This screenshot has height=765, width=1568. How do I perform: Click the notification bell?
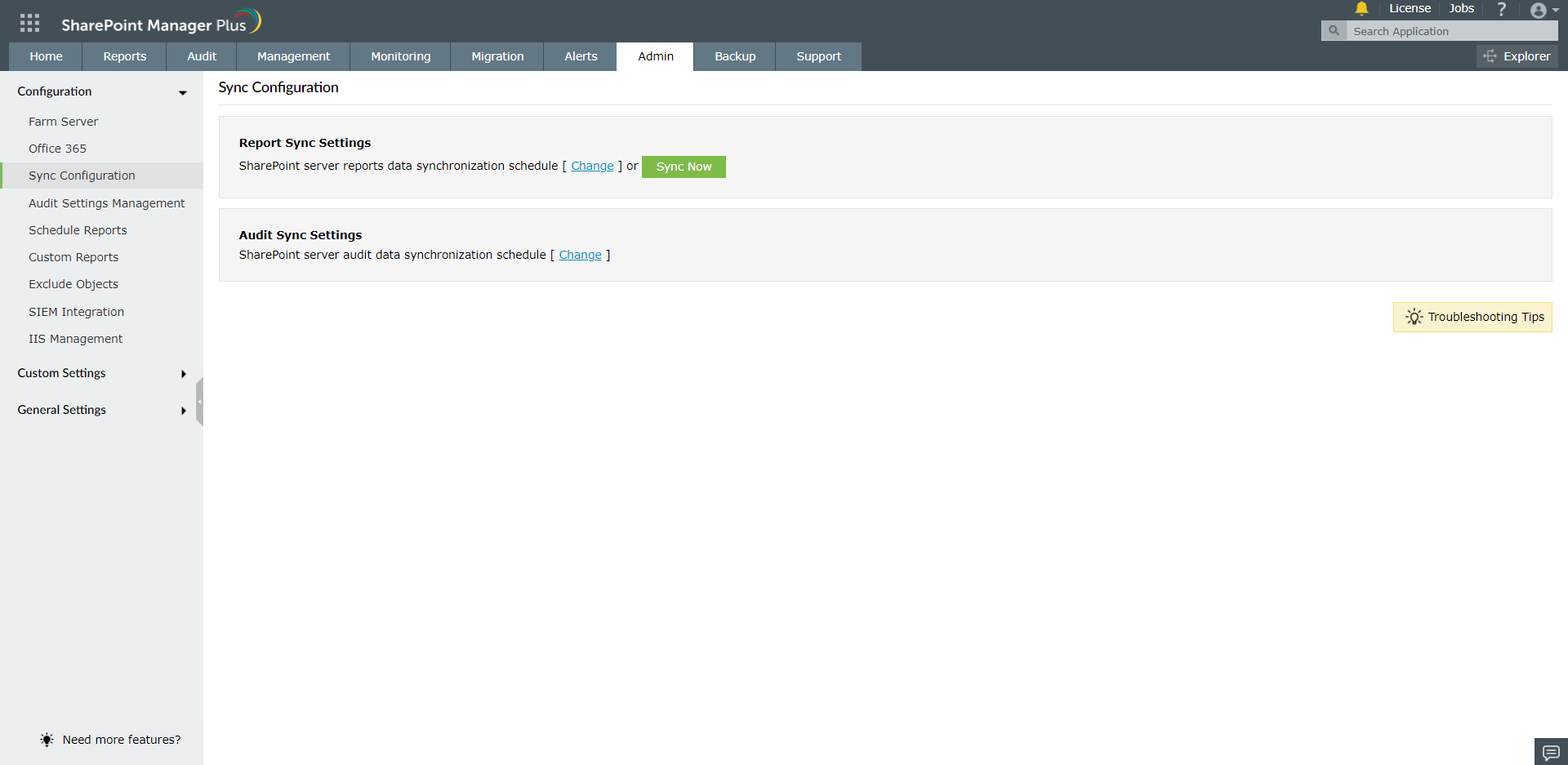tap(1361, 9)
